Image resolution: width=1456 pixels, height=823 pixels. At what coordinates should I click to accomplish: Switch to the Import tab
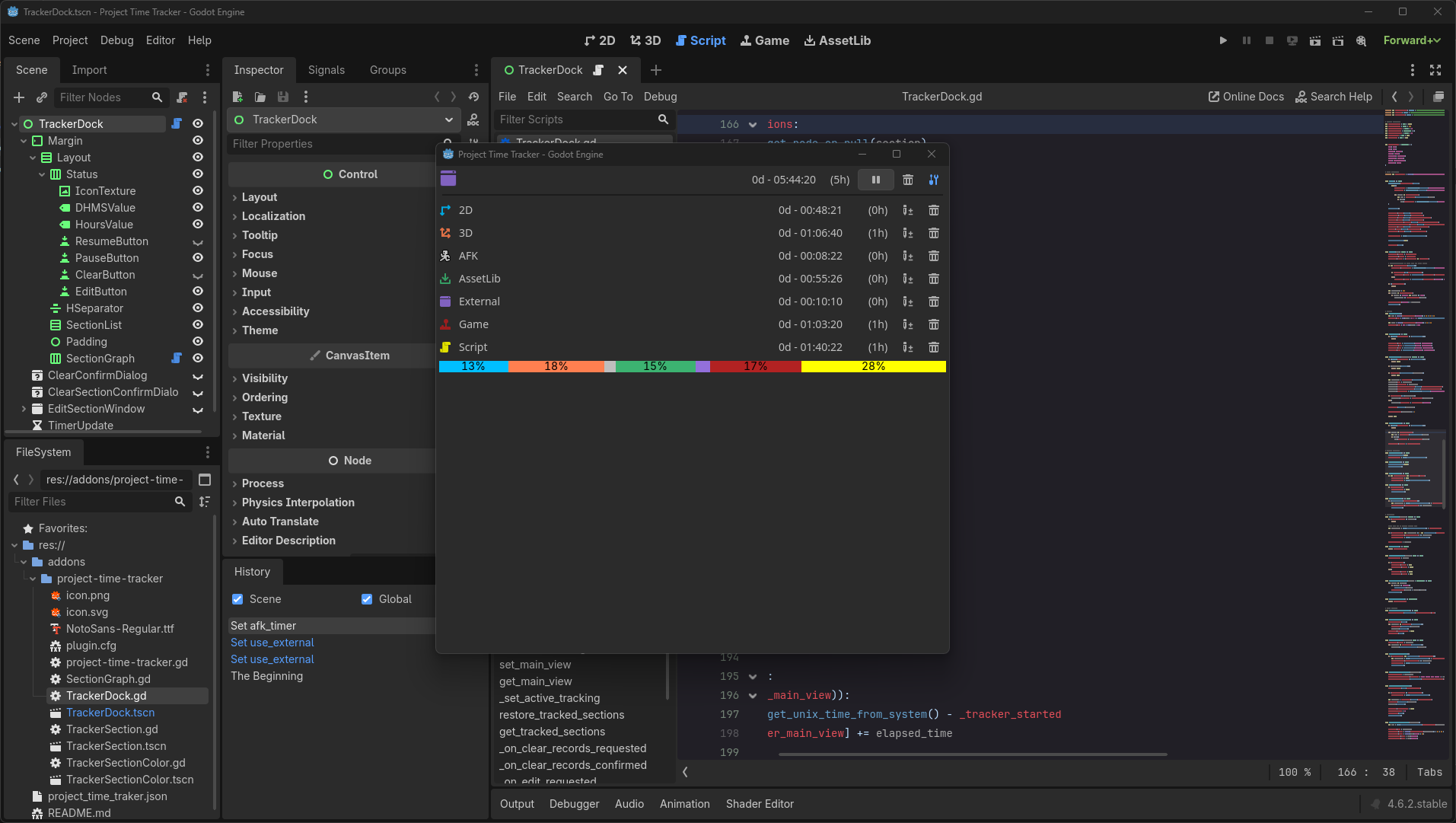89,70
